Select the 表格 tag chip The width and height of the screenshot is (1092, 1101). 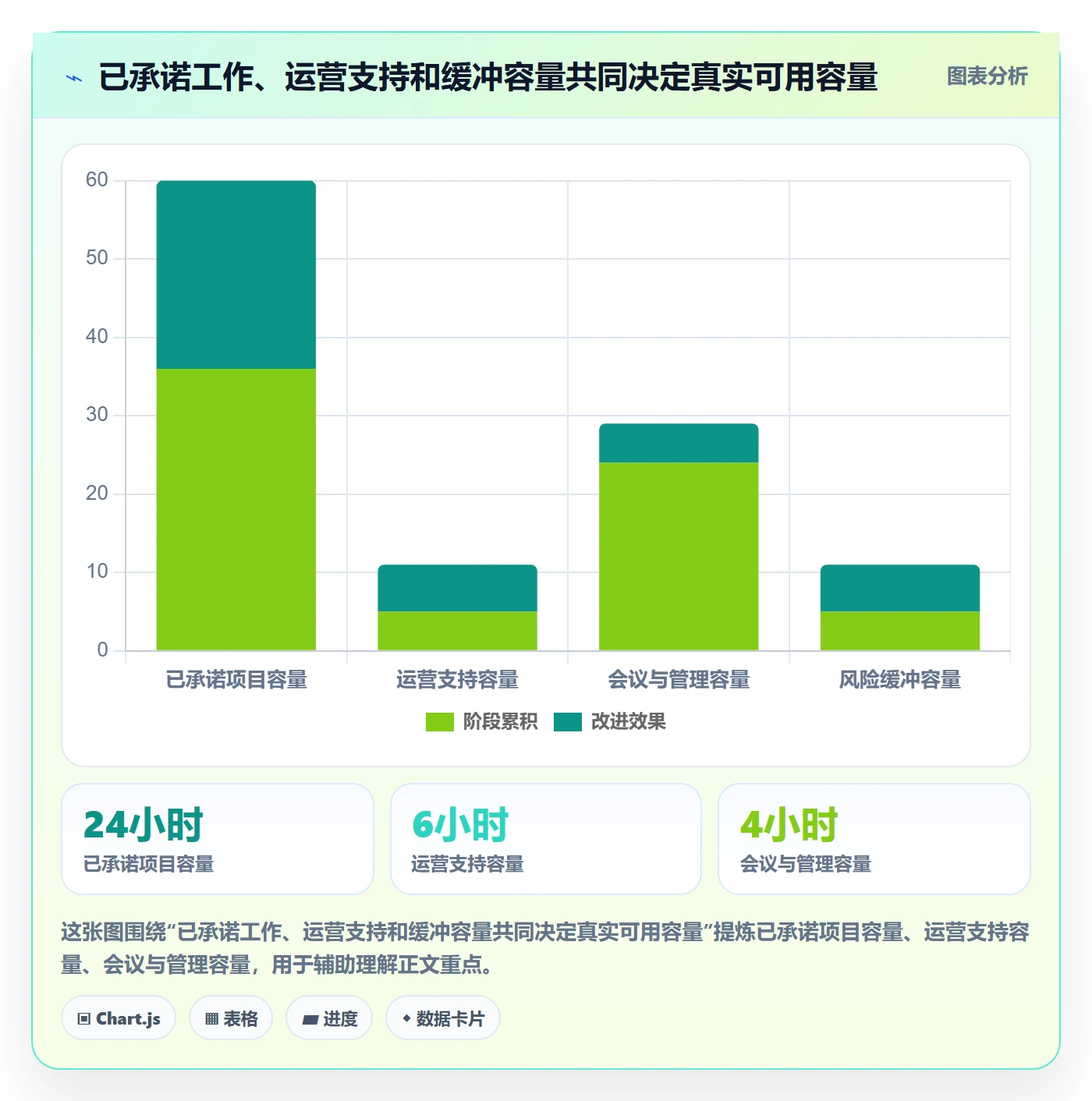tap(231, 1018)
